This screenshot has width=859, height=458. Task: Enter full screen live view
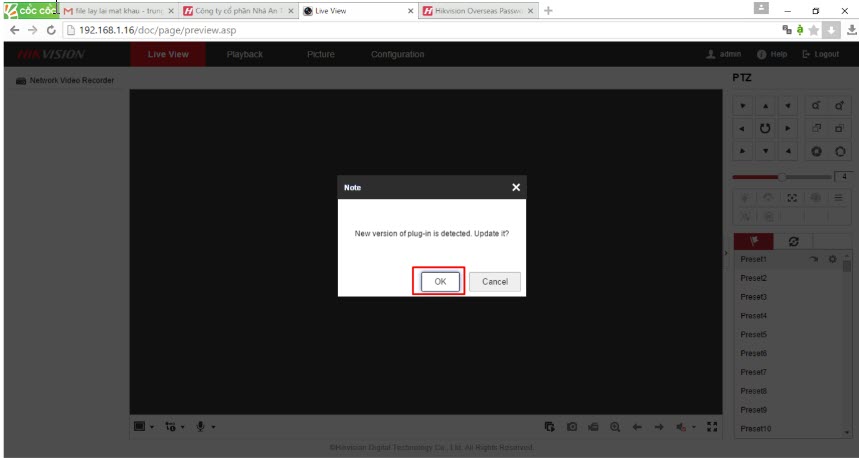(x=712, y=427)
